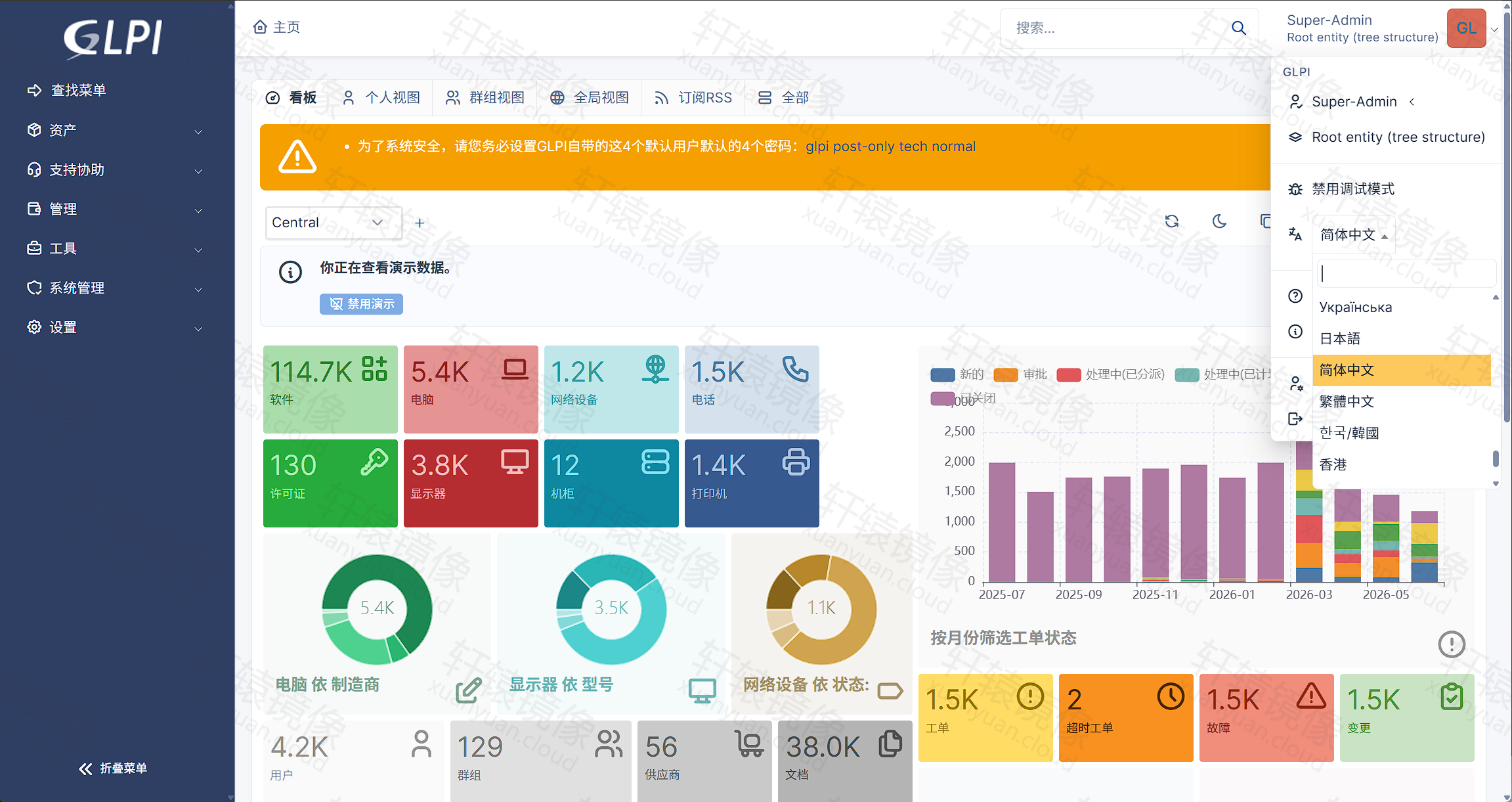Add a new dashboard with the plus icon
This screenshot has width=1512, height=802.
(420, 223)
